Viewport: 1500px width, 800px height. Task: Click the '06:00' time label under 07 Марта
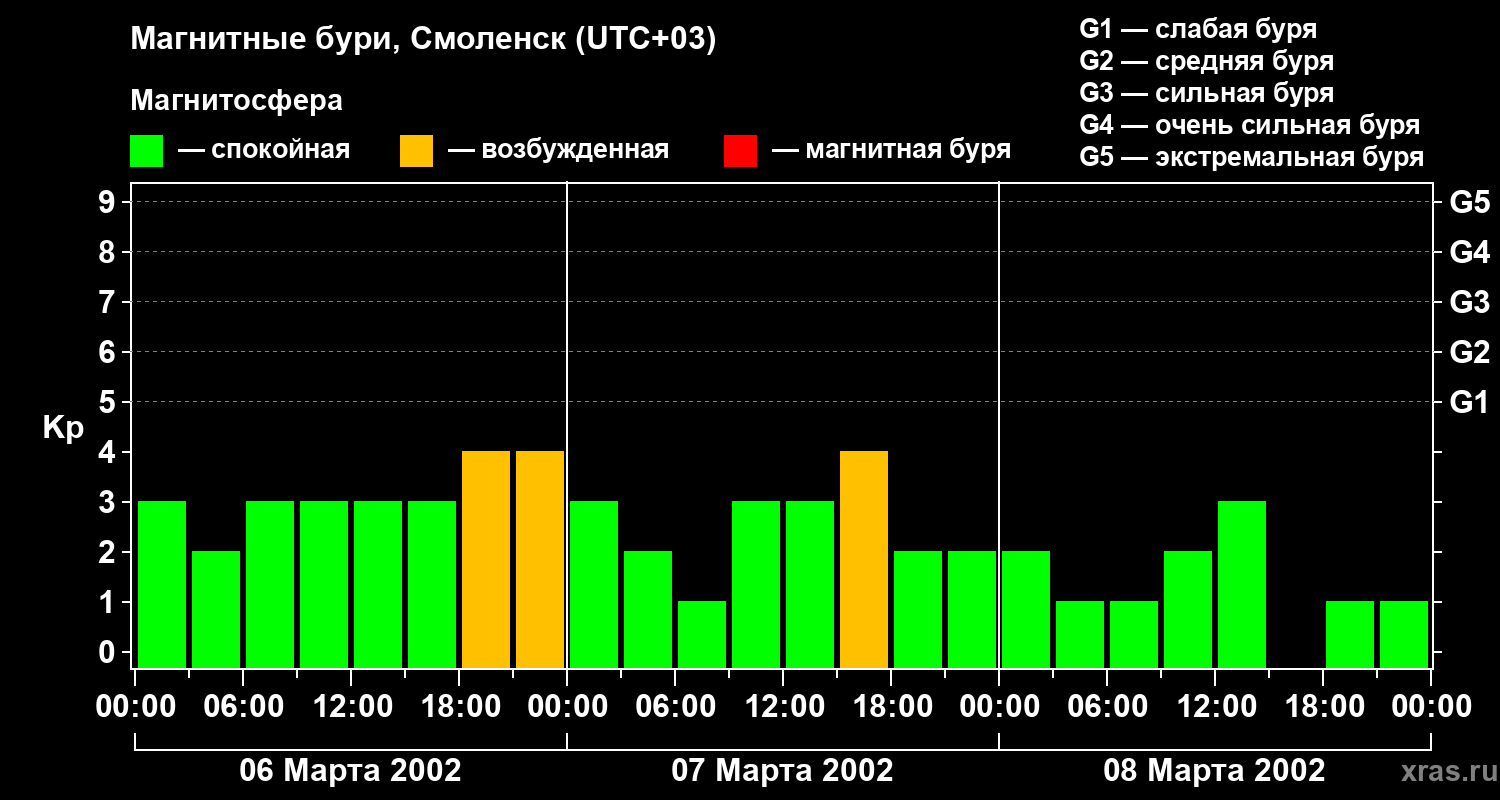[x=675, y=707]
